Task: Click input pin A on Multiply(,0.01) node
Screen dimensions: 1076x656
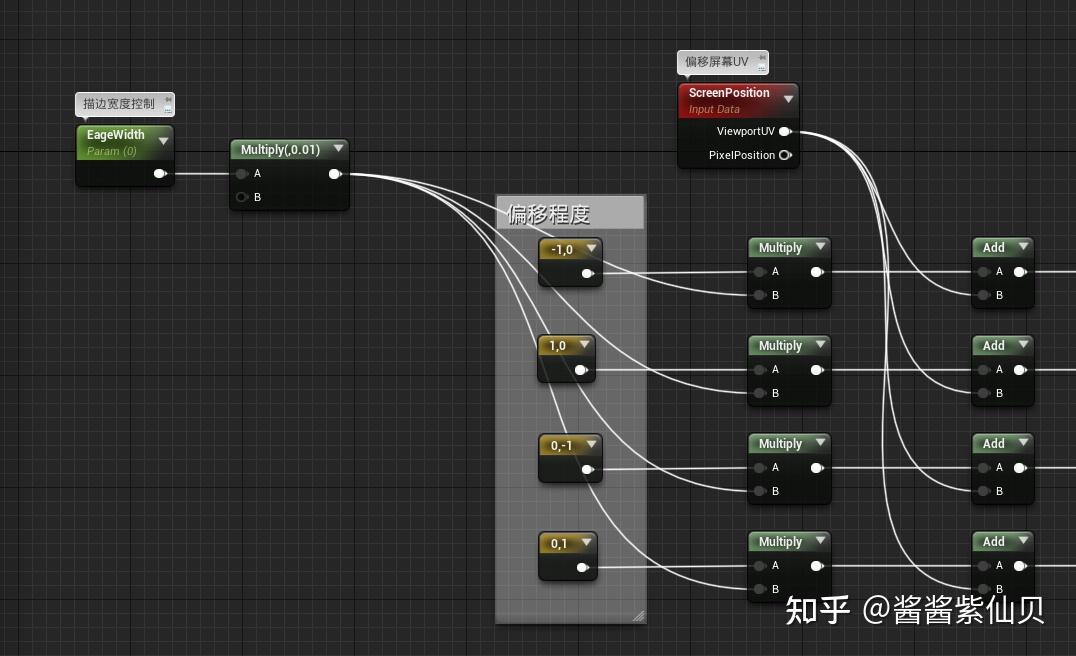Action: (240, 173)
